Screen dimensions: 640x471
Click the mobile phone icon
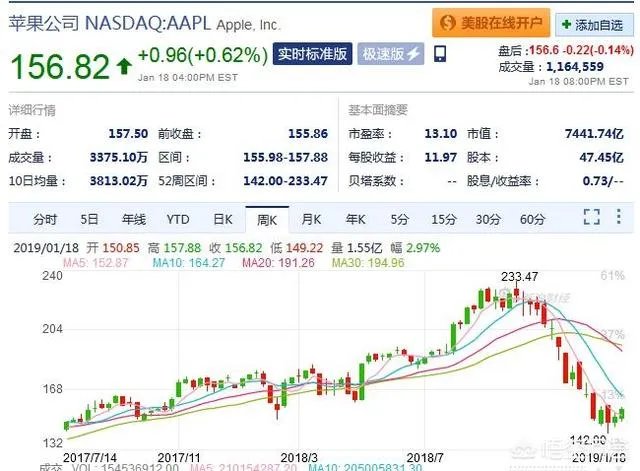440,54
